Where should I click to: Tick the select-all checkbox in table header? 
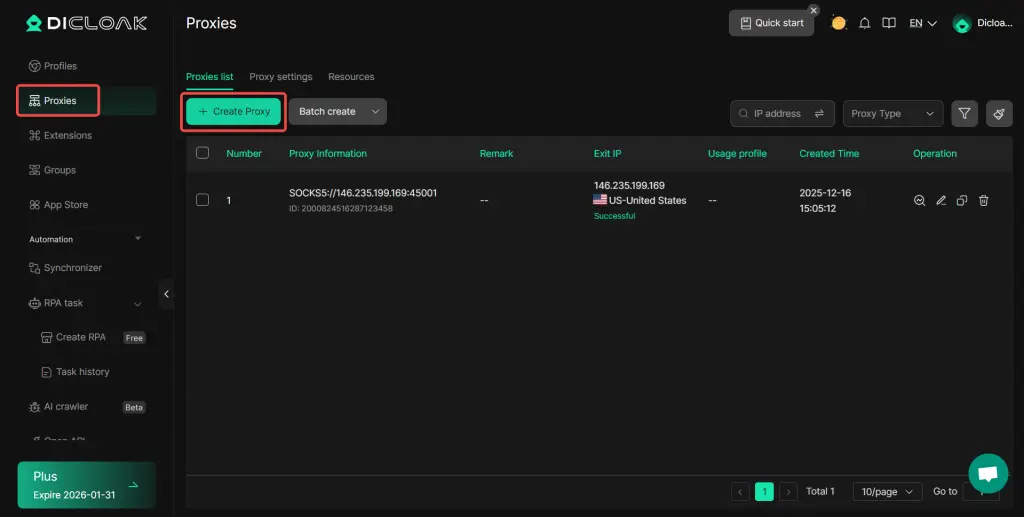point(203,153)
